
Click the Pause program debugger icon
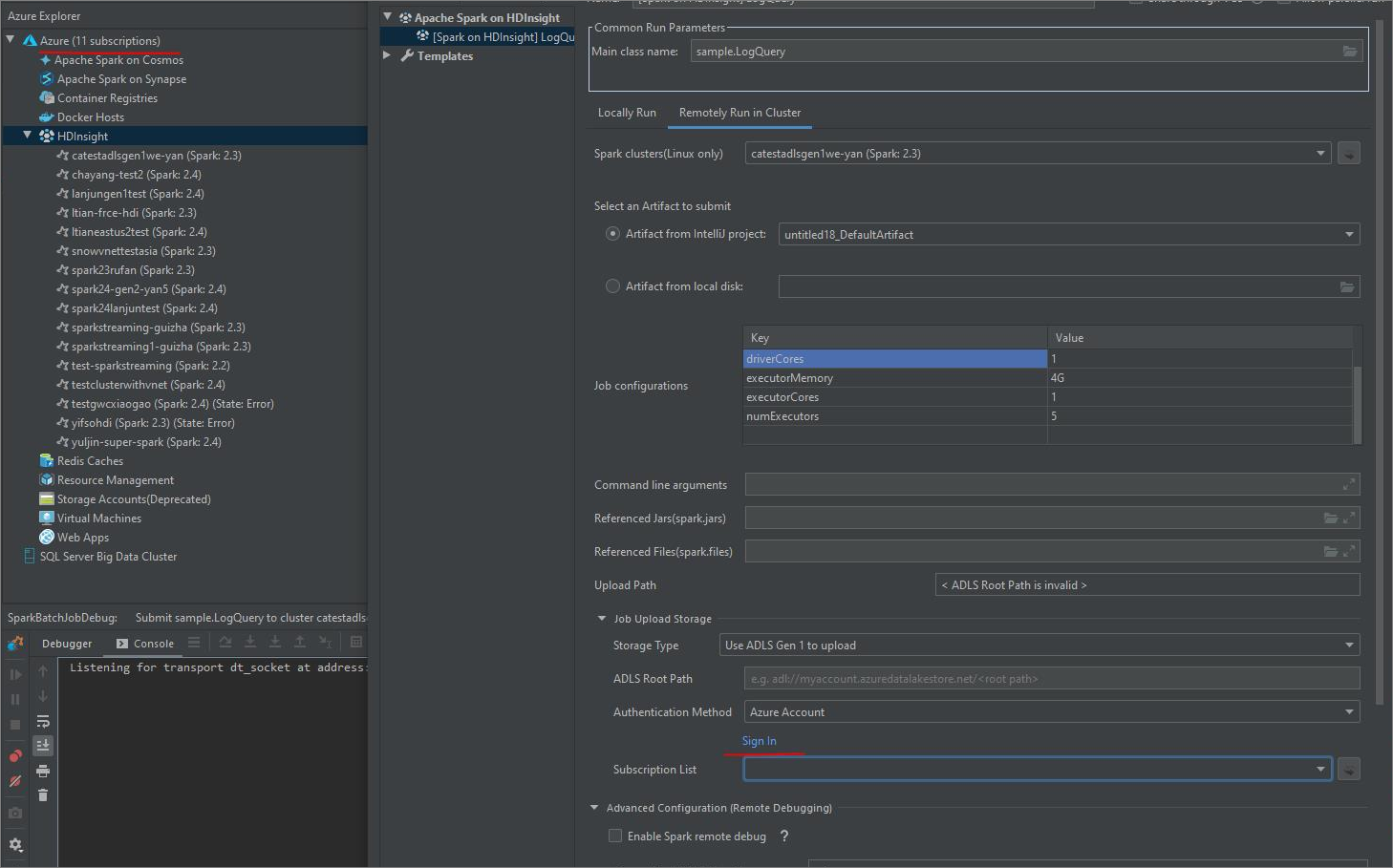15,698
